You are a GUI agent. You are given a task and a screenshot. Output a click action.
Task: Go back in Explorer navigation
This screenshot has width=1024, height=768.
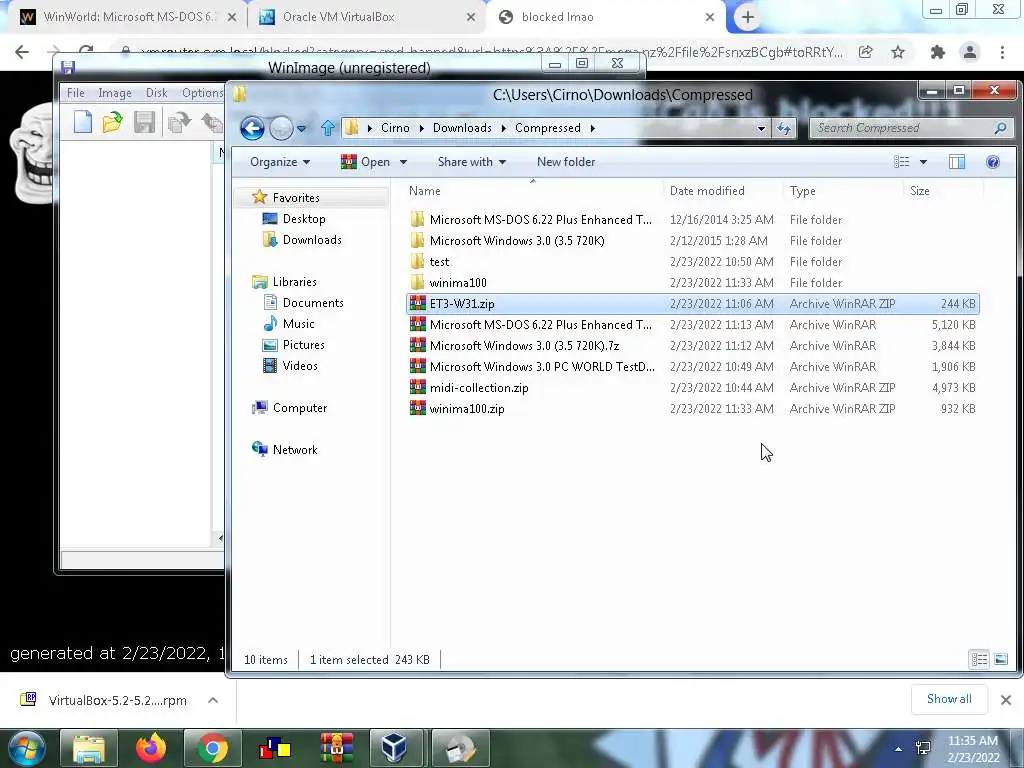[252, 128]
